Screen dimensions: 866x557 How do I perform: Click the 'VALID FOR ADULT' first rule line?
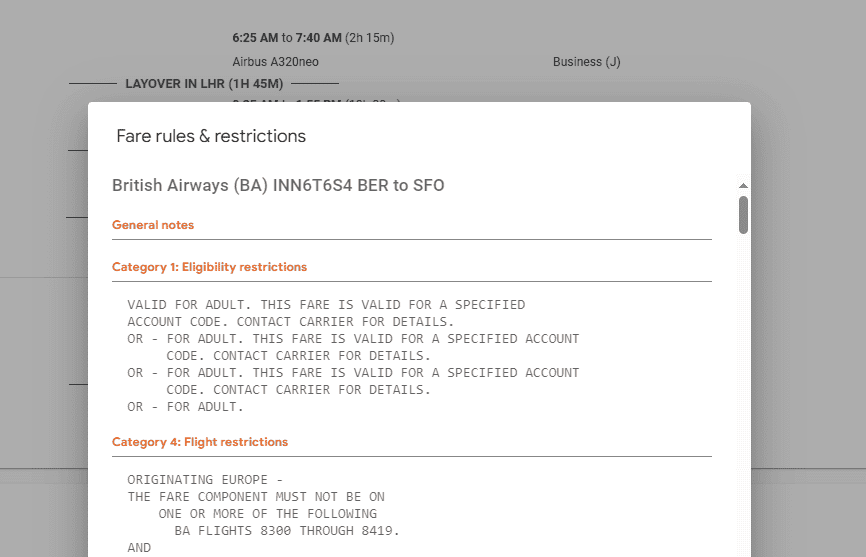pyautogui.click(x=326, y=305)
